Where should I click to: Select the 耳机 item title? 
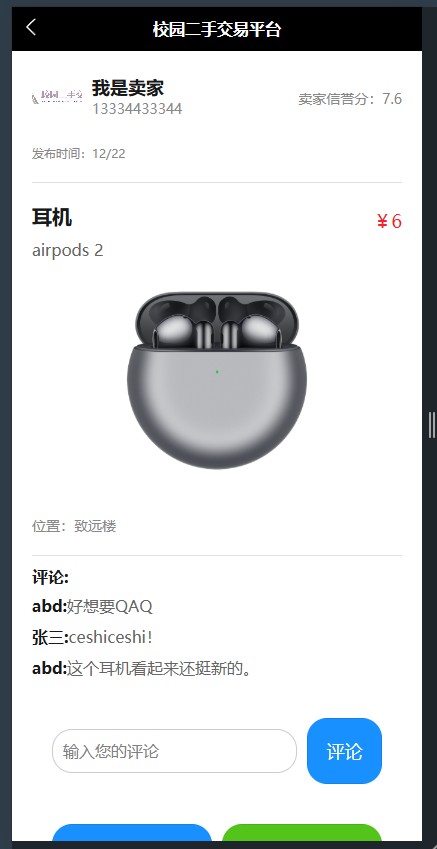pyautogui.click(x=52, y=218)
